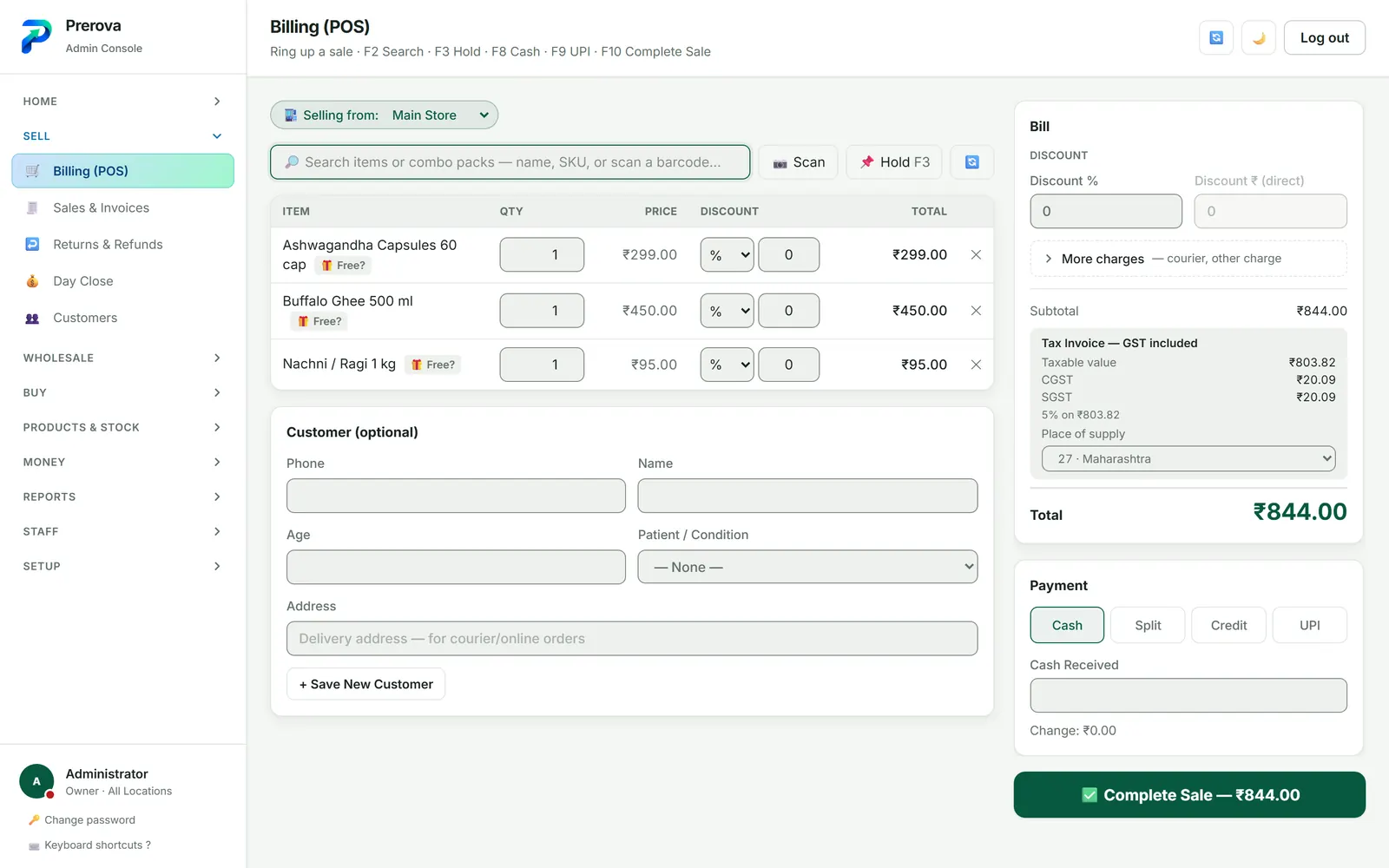
Task: Click the Administrator avatar icon
Action: tap(36, 781)
